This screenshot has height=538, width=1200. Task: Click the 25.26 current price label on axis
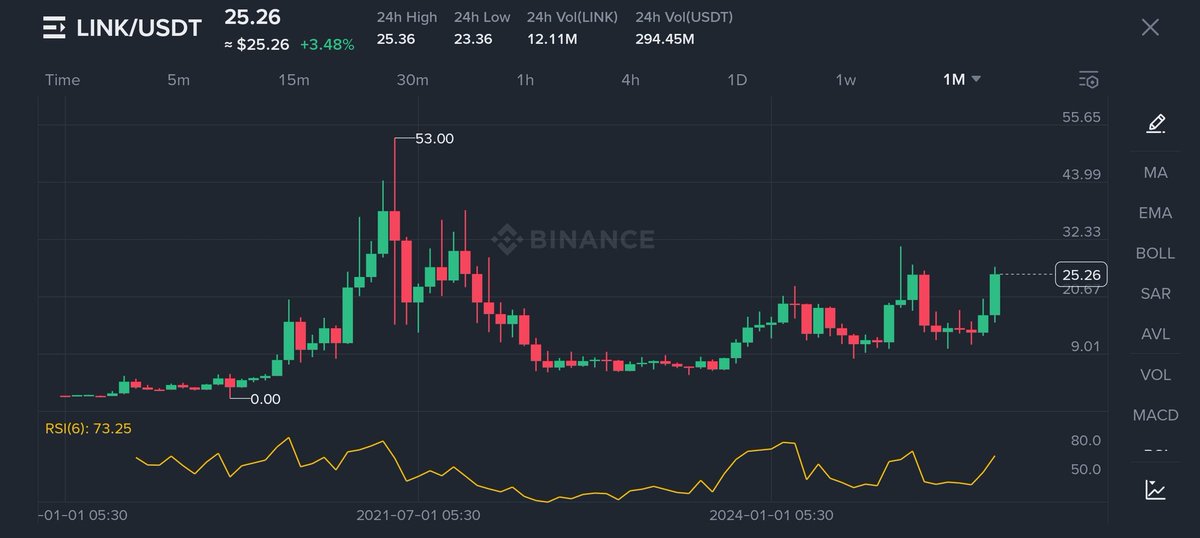coord(1081,274)
